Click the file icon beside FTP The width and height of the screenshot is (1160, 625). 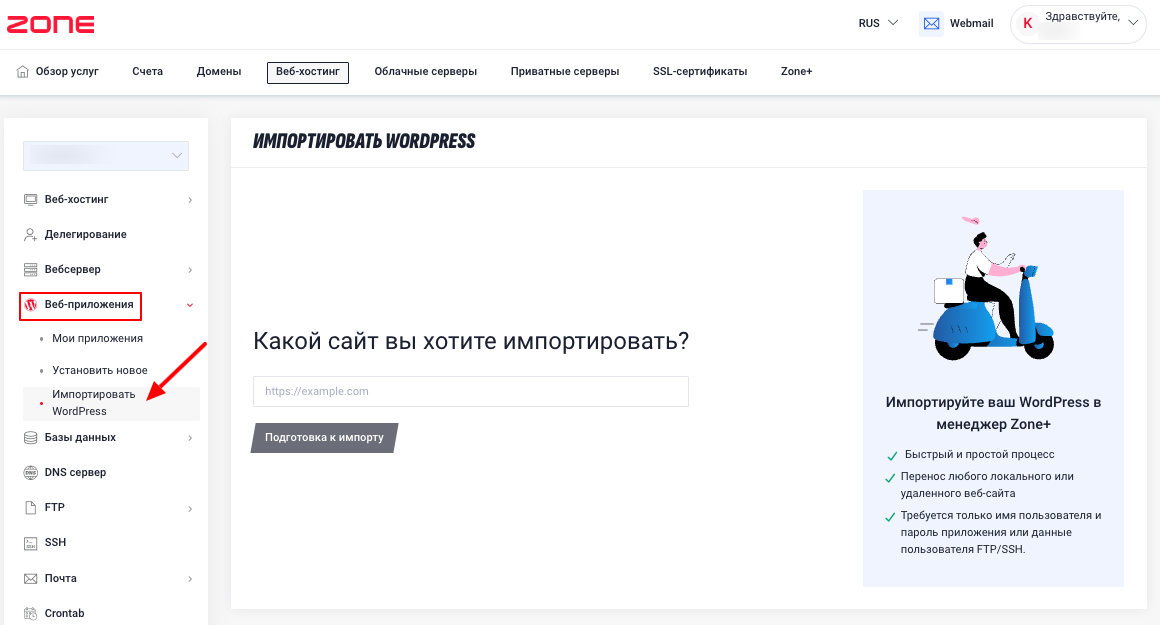click(x=30, y=507)
